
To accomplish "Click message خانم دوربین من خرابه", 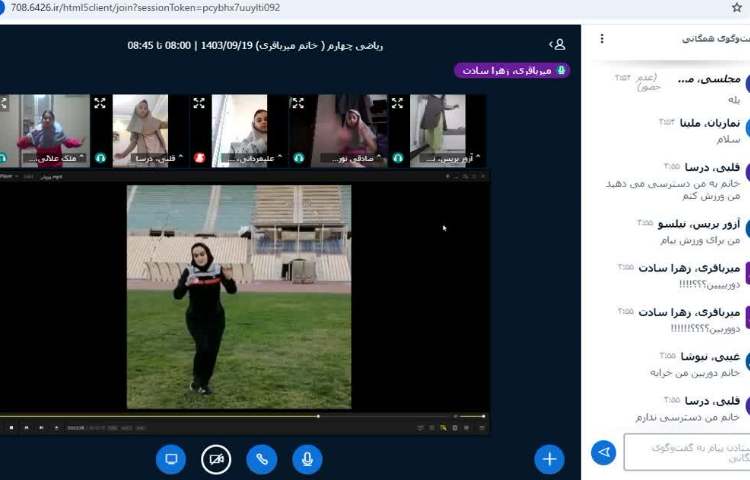I will 695,372.
